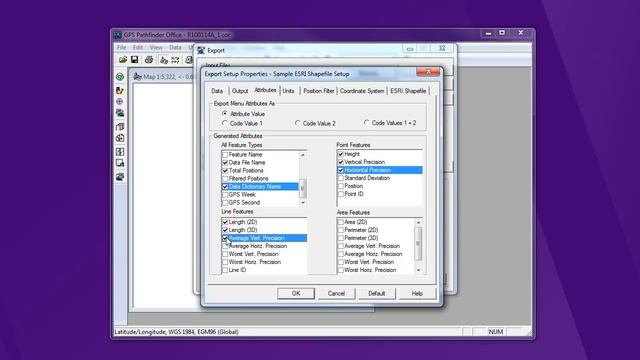Open a file with the folder toolbar icon

pos(123,60)
